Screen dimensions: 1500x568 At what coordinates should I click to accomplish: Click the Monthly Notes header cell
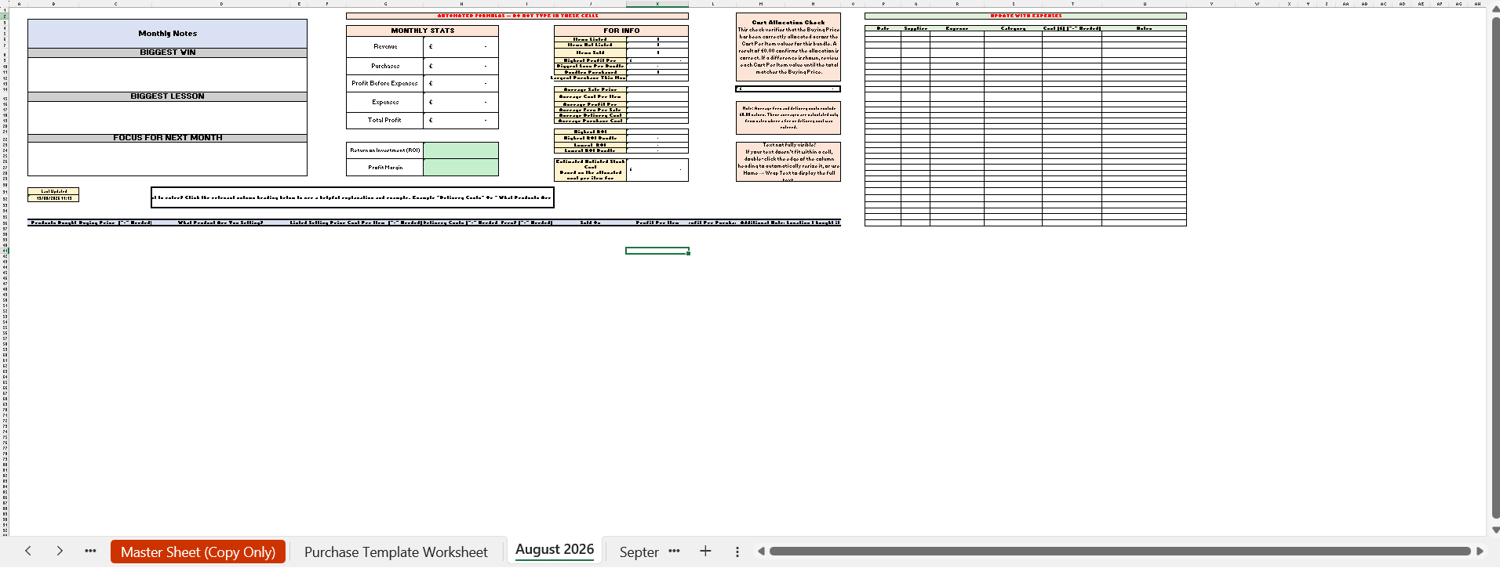(167, 33)
